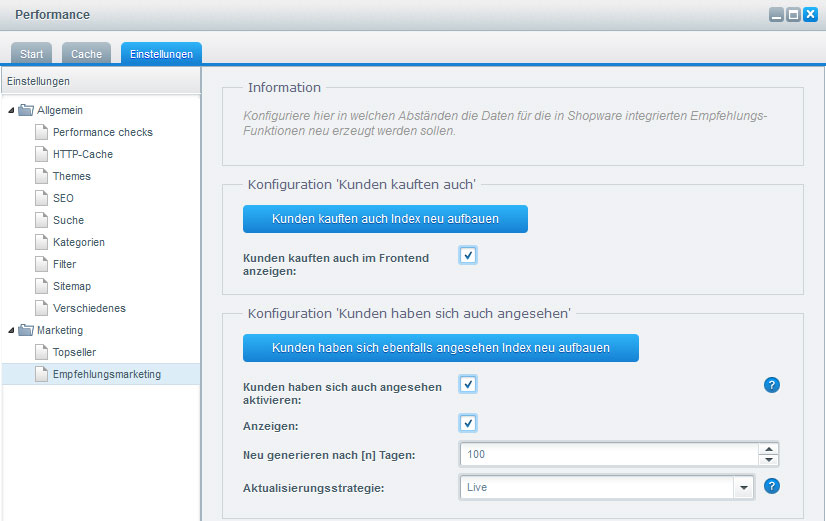Open the Aktualisierungsstrategie dropdown
The width and height of the screenshot is (826, 521).
pyautogui.click(x=743, y=487)
